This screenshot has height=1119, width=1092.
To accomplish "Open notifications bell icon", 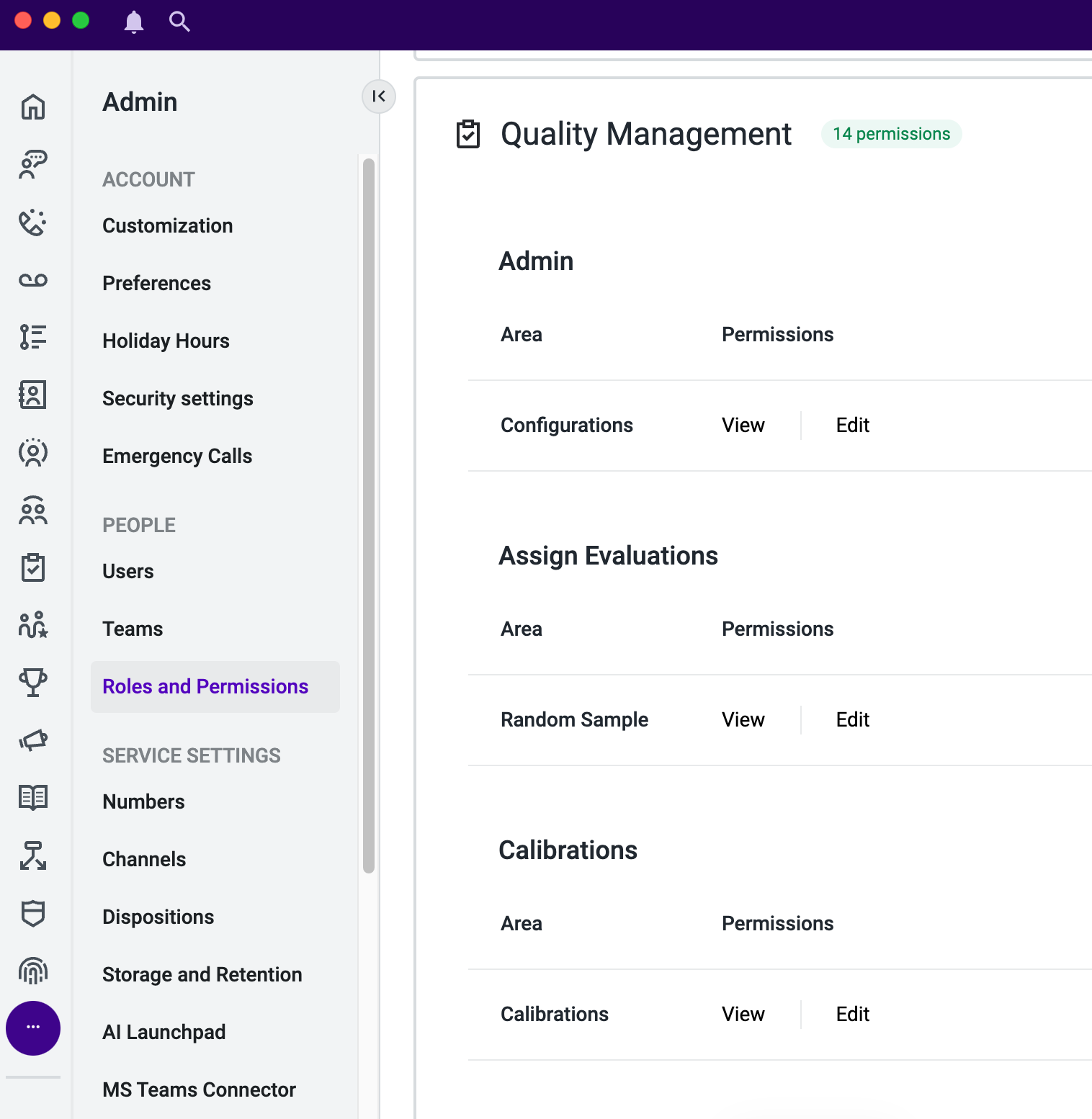I will click(134, 22).
